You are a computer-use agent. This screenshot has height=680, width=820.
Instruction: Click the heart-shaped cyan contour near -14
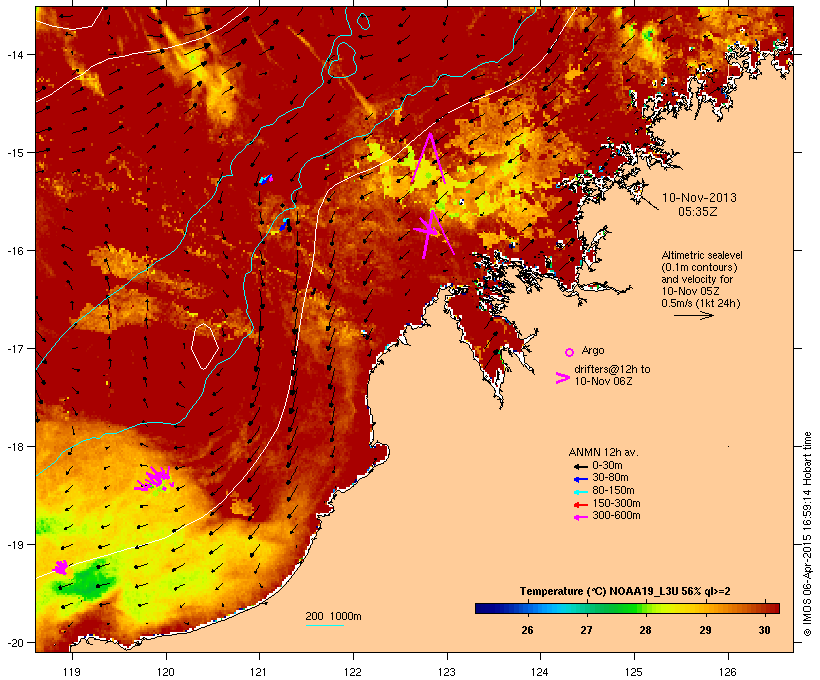pyautogui.click(x=342, y=60)
